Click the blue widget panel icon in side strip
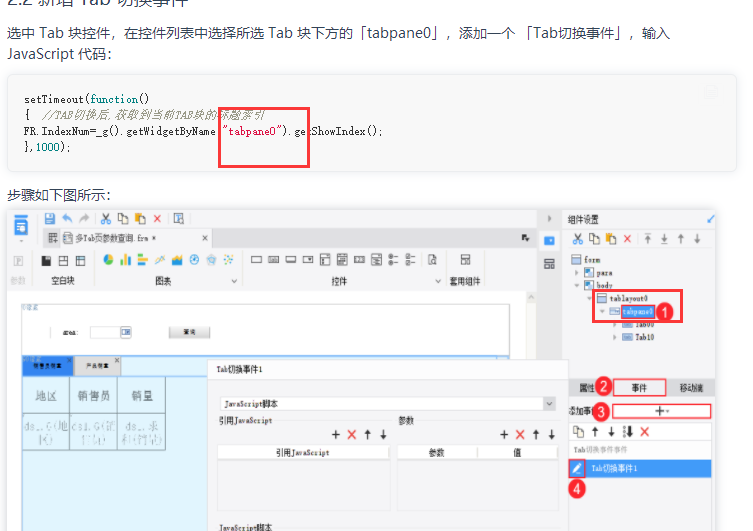This screenshot has height=531, width=753. (549, 241)
